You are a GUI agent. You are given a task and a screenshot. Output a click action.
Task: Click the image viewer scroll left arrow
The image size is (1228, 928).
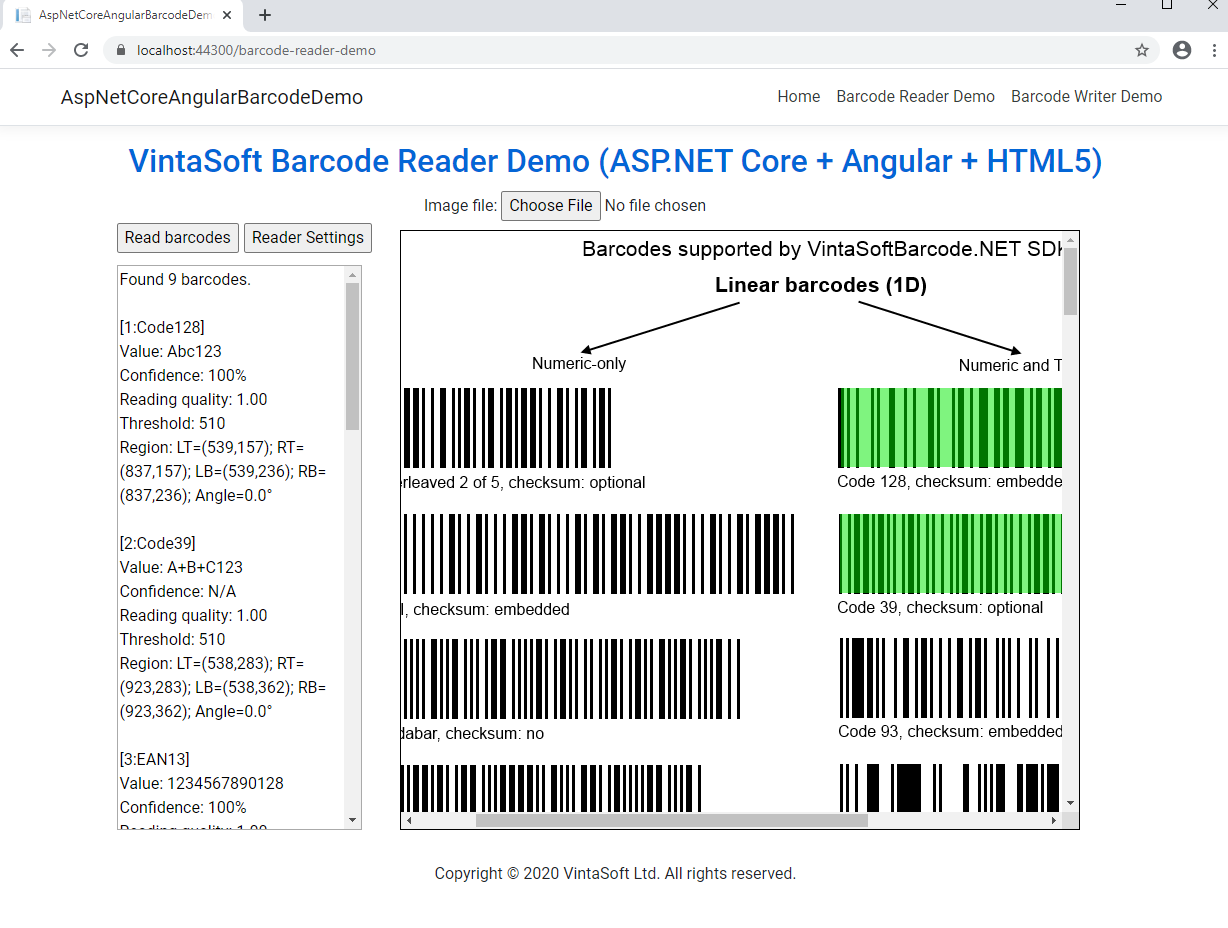tap(409, 820)
